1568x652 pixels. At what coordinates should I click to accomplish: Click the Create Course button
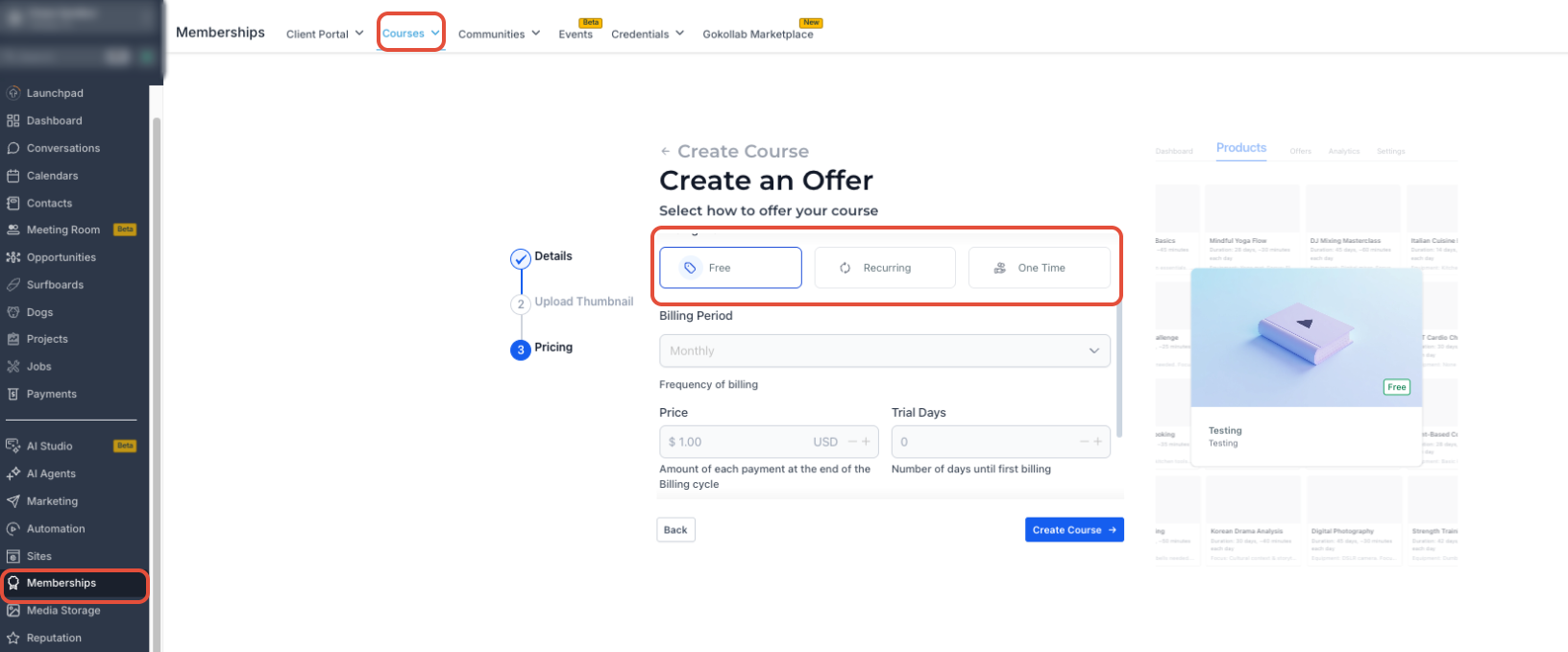[1074, 530]
